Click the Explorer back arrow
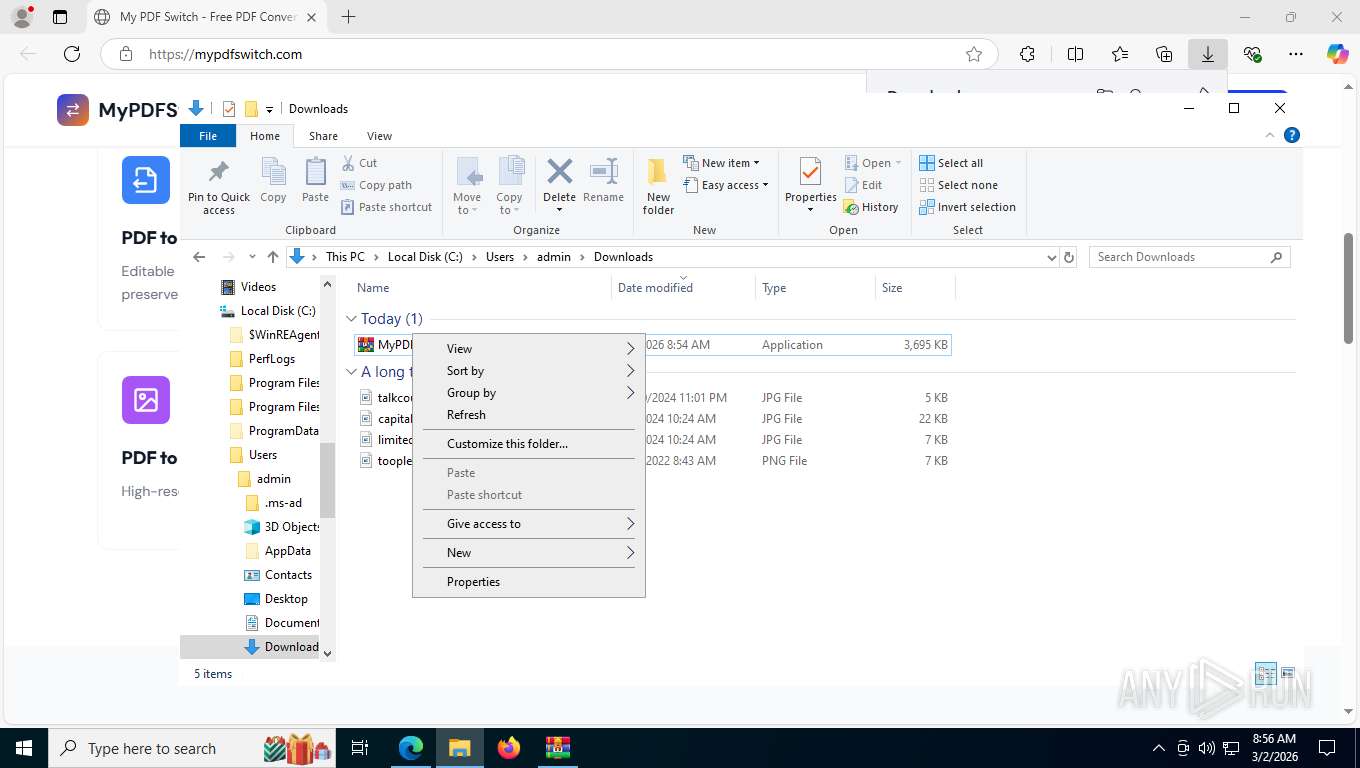This screenshot has width=1360, height=768. click(x=199, y=257)
